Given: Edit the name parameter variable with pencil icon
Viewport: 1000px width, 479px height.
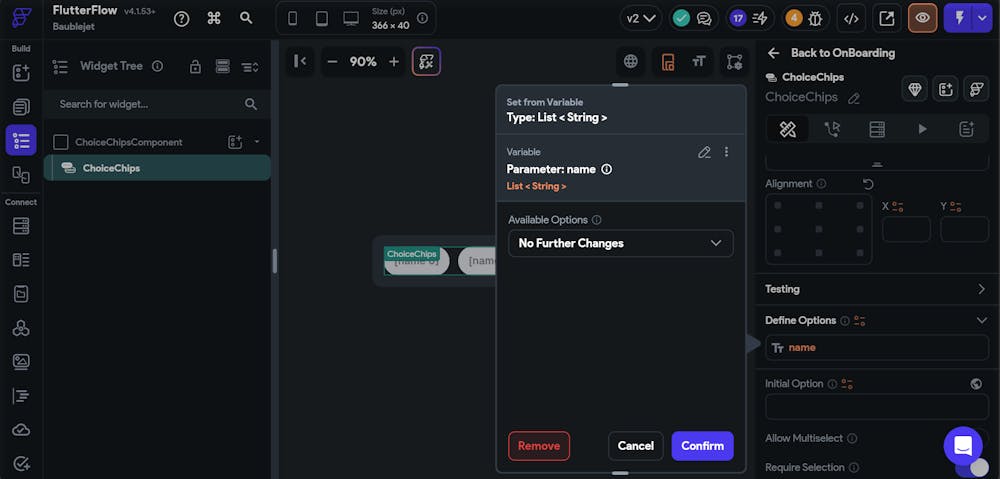Looking at the screenshot, I should tap(704, 152).
